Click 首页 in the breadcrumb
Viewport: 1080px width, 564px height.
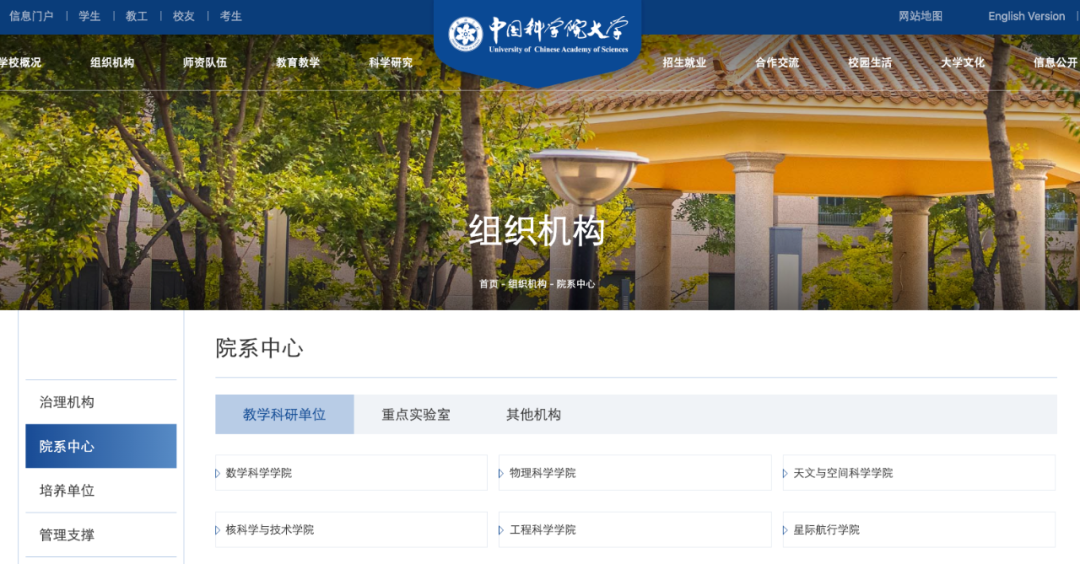pos(488,284)
